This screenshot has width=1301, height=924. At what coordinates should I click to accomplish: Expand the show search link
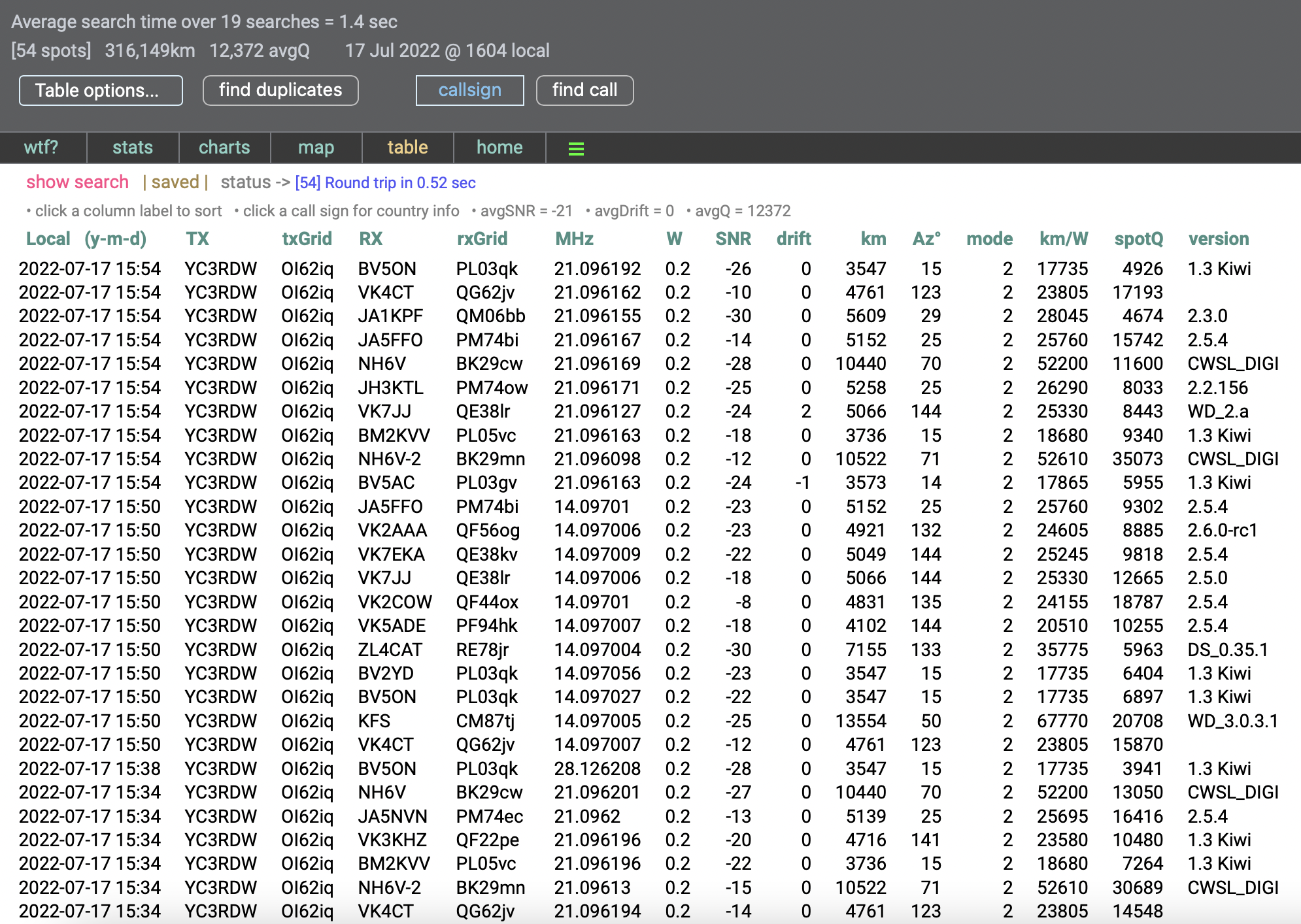(77, 182)
